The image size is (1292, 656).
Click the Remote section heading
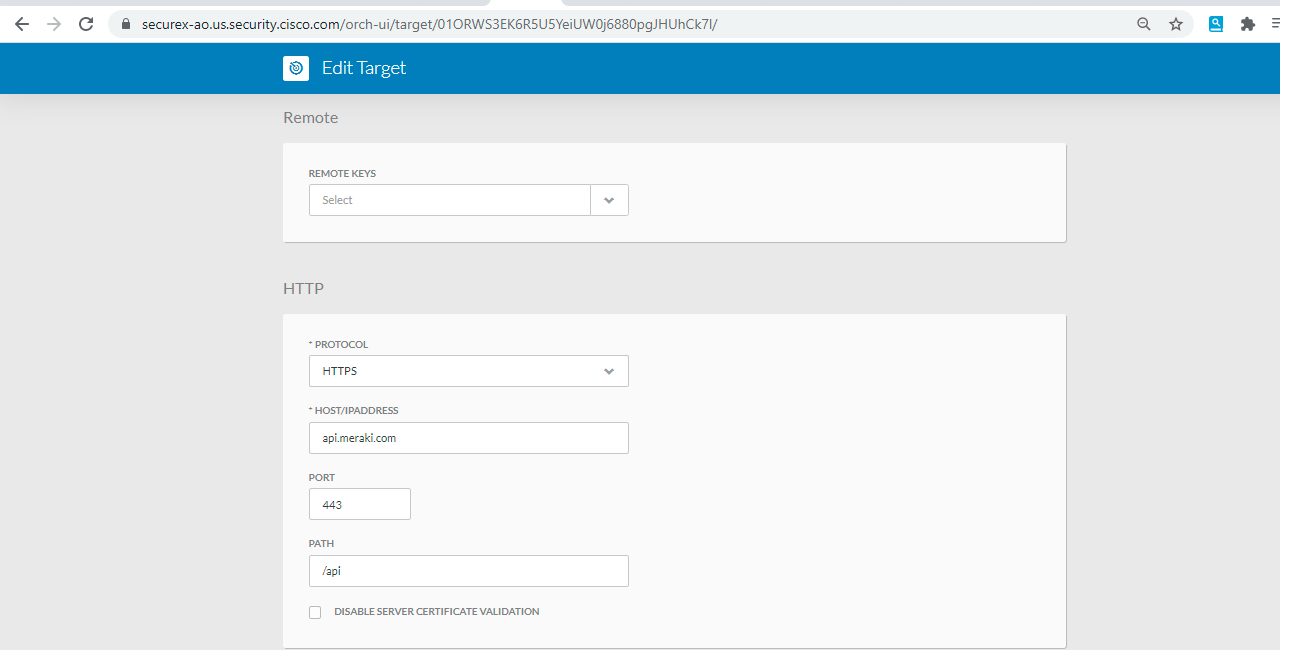click(x=311, y=118)
